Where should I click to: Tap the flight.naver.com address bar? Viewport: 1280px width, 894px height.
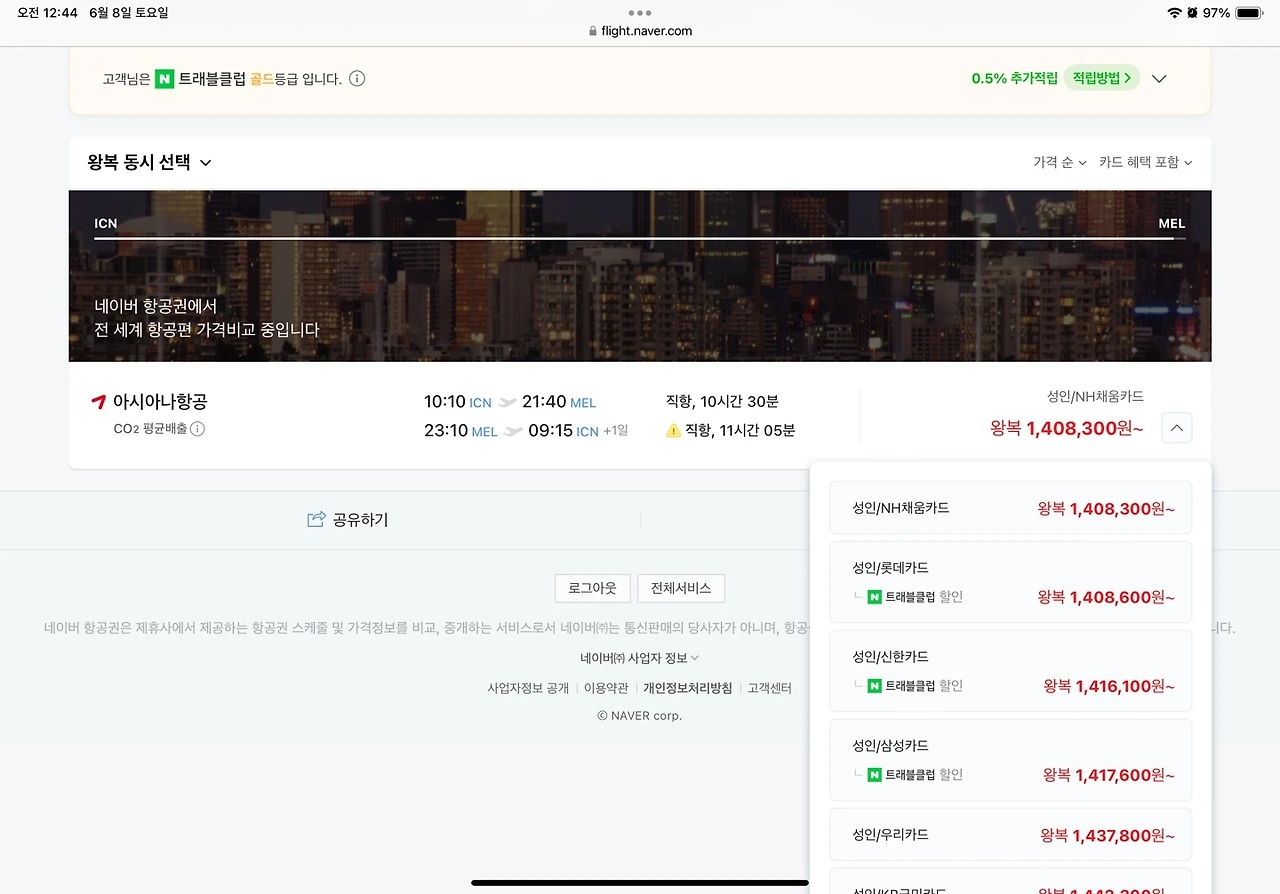pyautogui.click(x=640, y=31)
